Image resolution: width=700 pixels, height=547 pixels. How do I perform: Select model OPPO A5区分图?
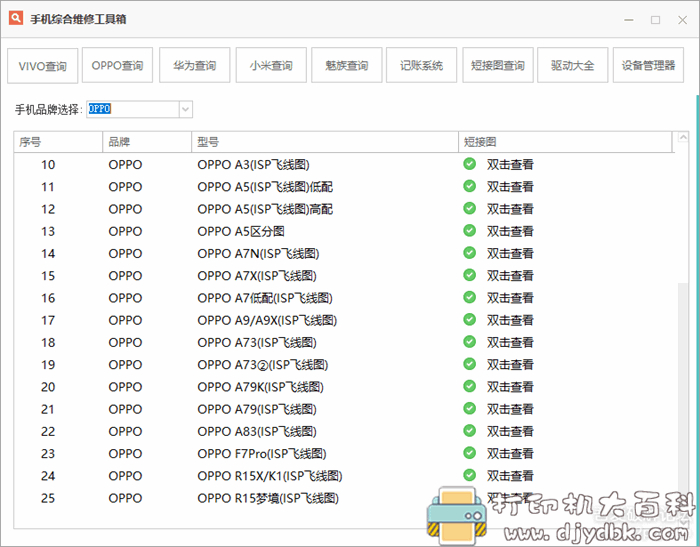tap(241, 231)
